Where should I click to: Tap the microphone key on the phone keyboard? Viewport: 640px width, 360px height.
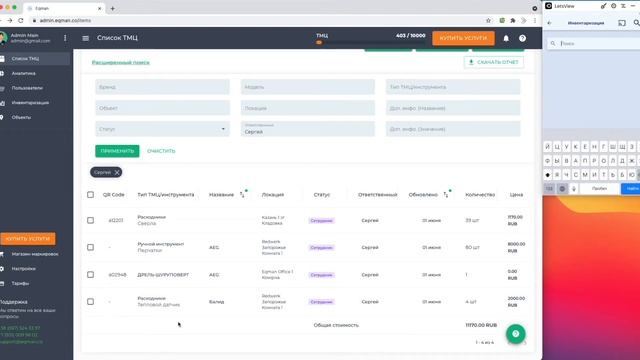pos(573,189)
